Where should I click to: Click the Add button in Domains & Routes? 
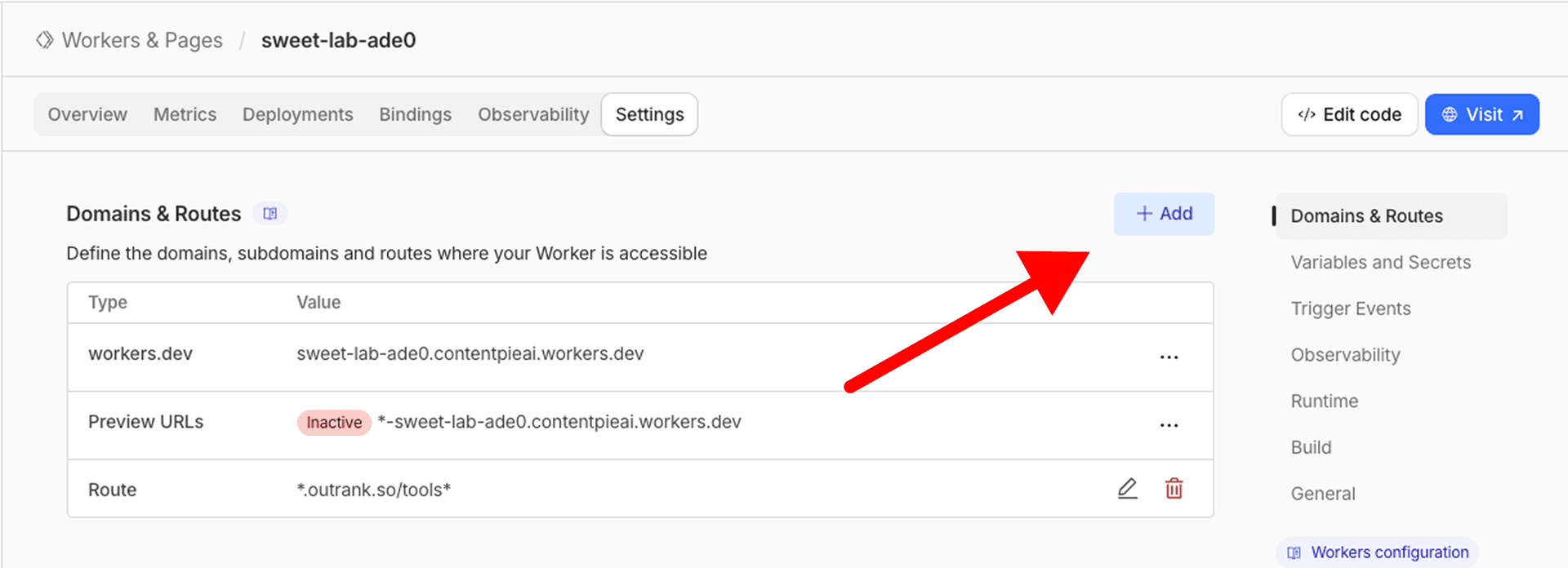(x=1163, y=213)
